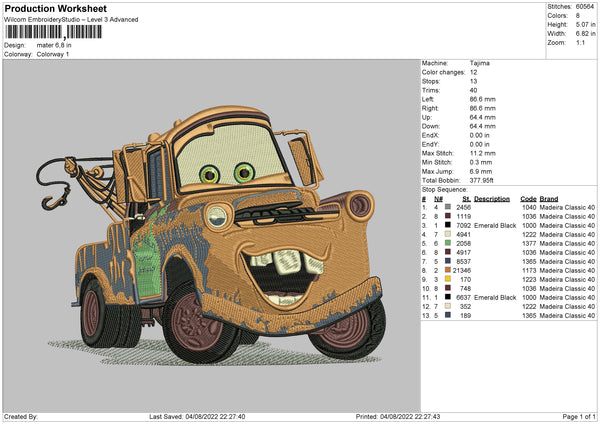Click the orange swatch in stop row 8
This screenshot has height=424, width=600.
click(447, 270)
